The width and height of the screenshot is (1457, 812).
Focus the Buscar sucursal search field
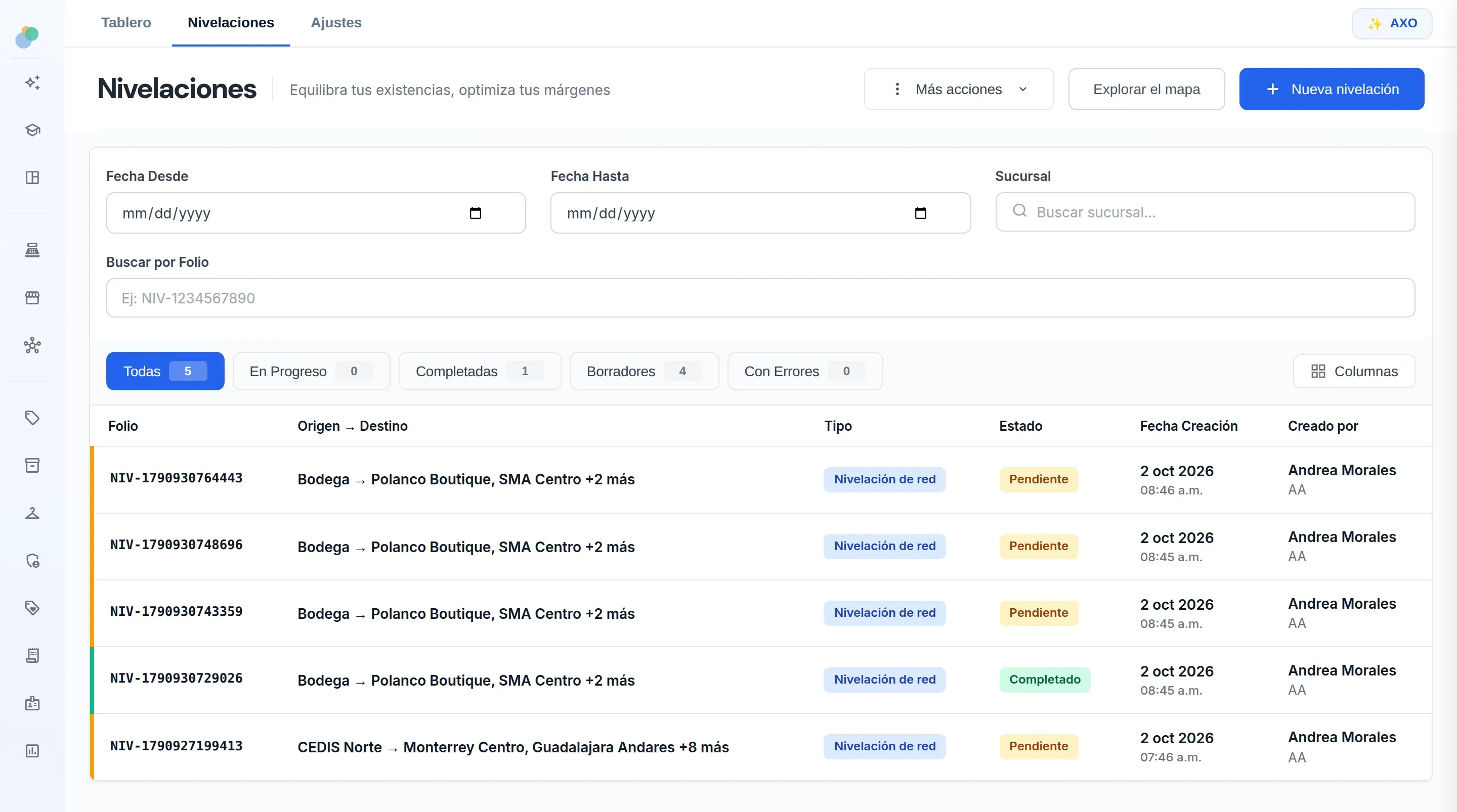pyautogui.click(x=1205, y=212)
